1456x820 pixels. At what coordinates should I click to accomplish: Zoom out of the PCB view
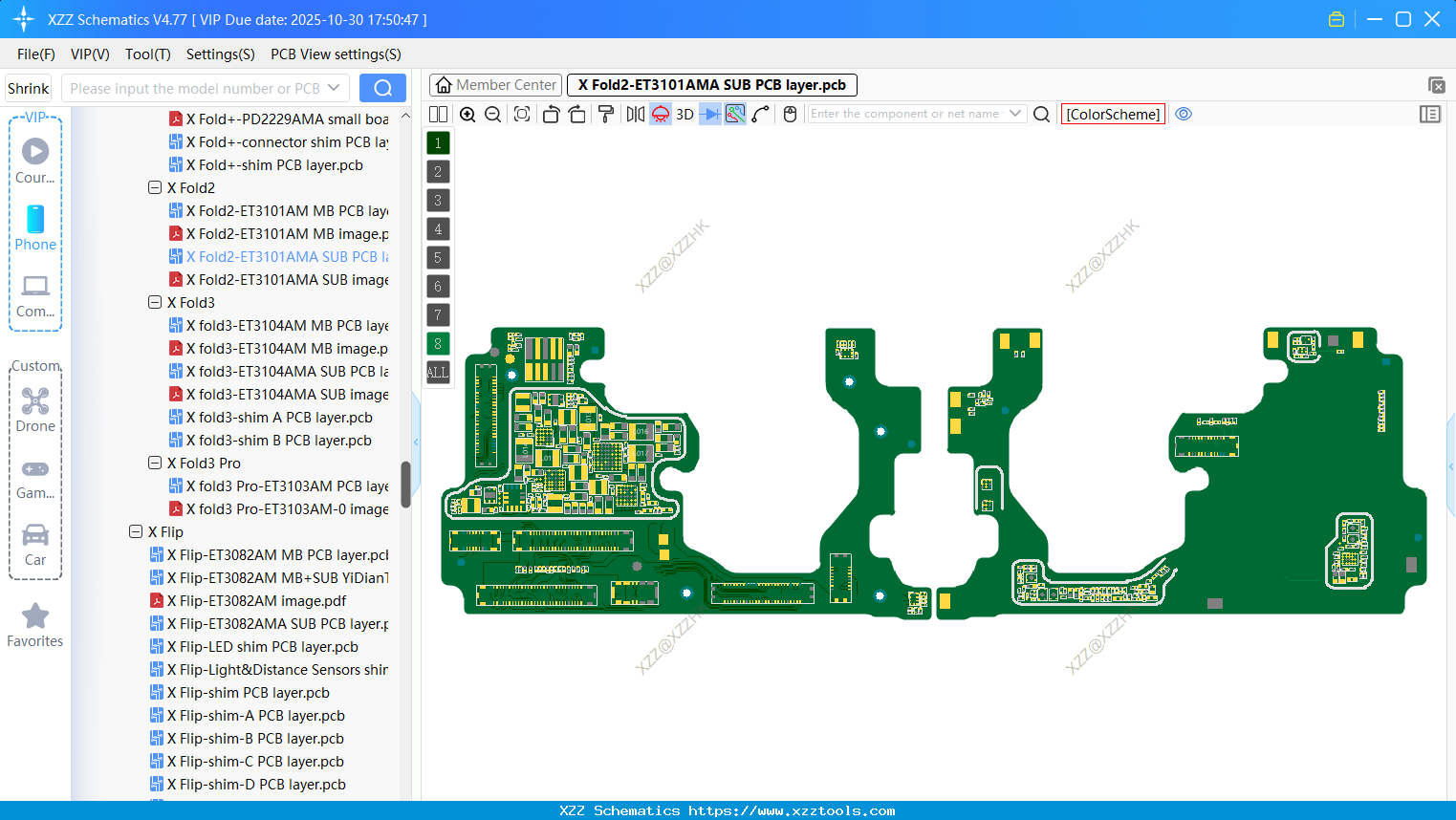point(491,114)
